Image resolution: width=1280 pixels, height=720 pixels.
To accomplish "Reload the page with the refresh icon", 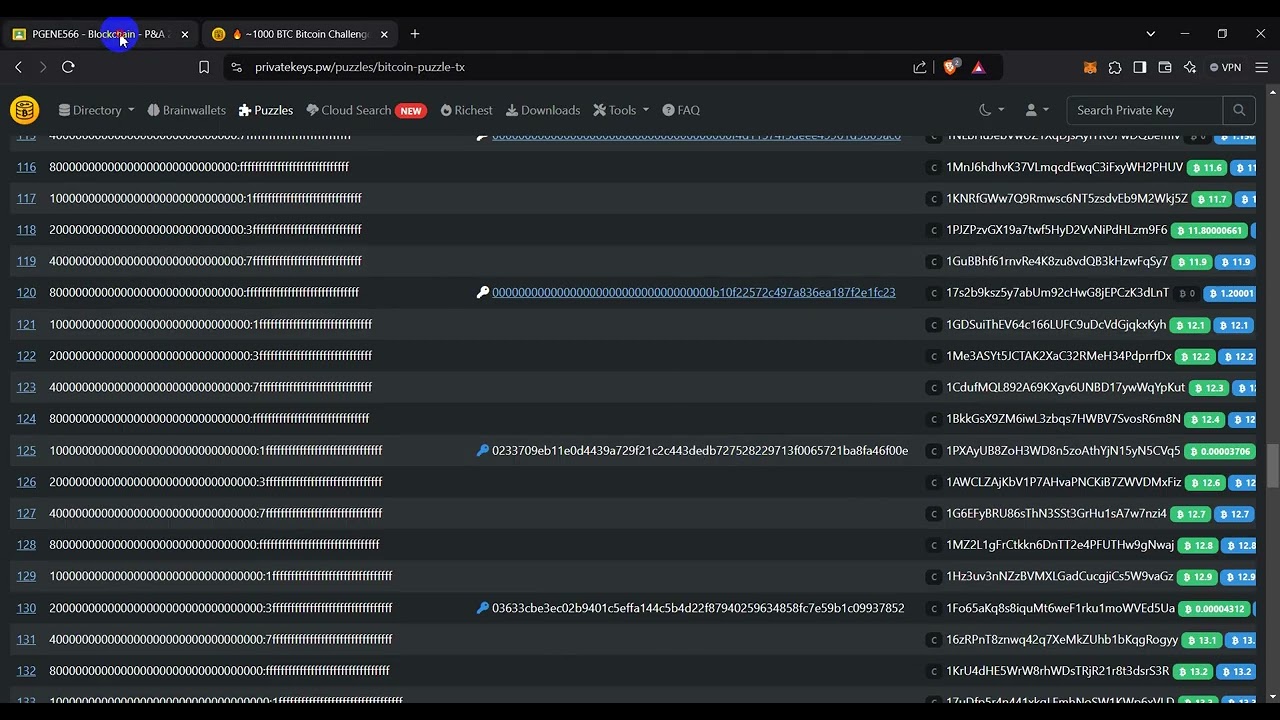I will [68, 67].
